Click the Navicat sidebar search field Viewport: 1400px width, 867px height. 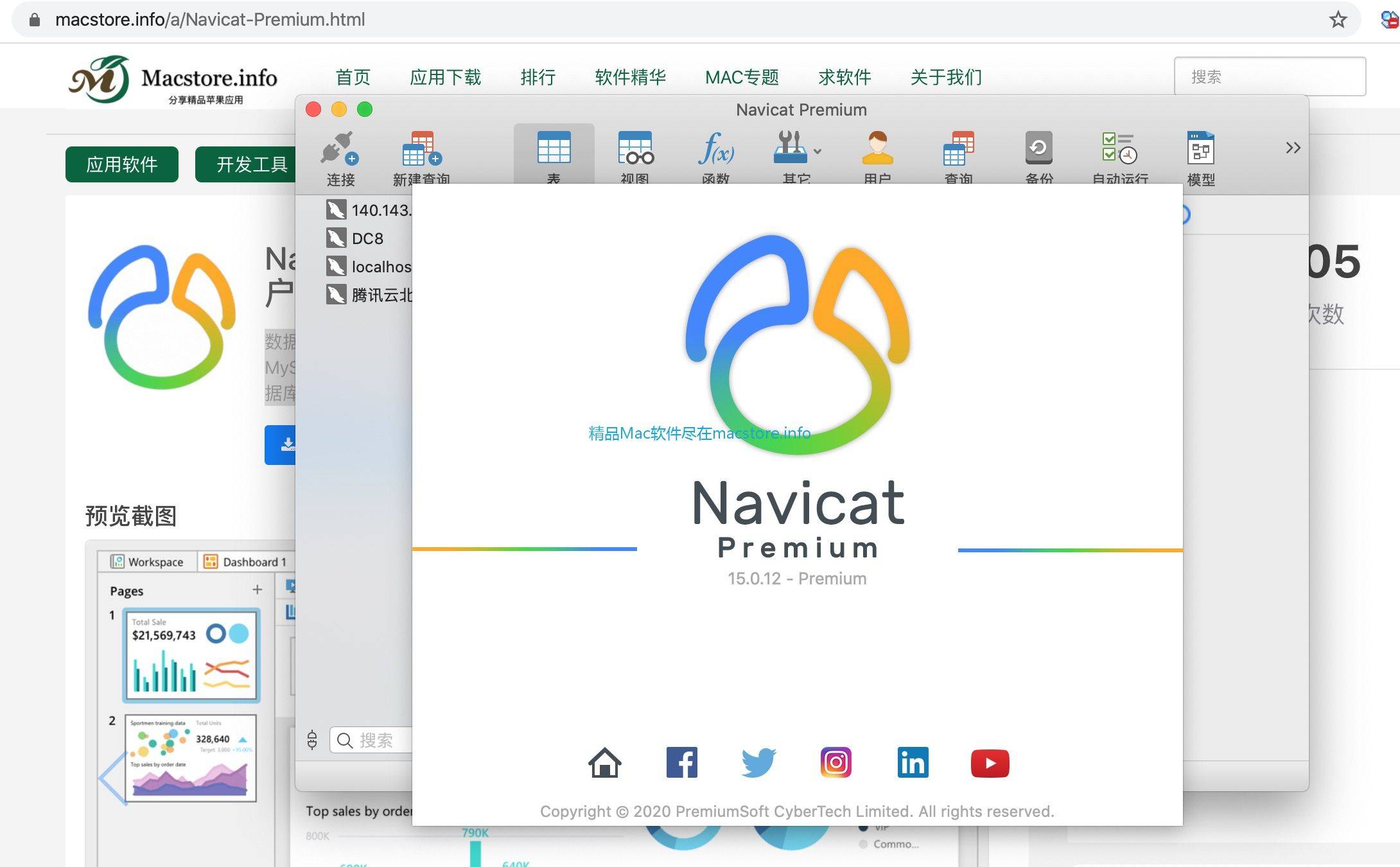(x=371, y=740)
